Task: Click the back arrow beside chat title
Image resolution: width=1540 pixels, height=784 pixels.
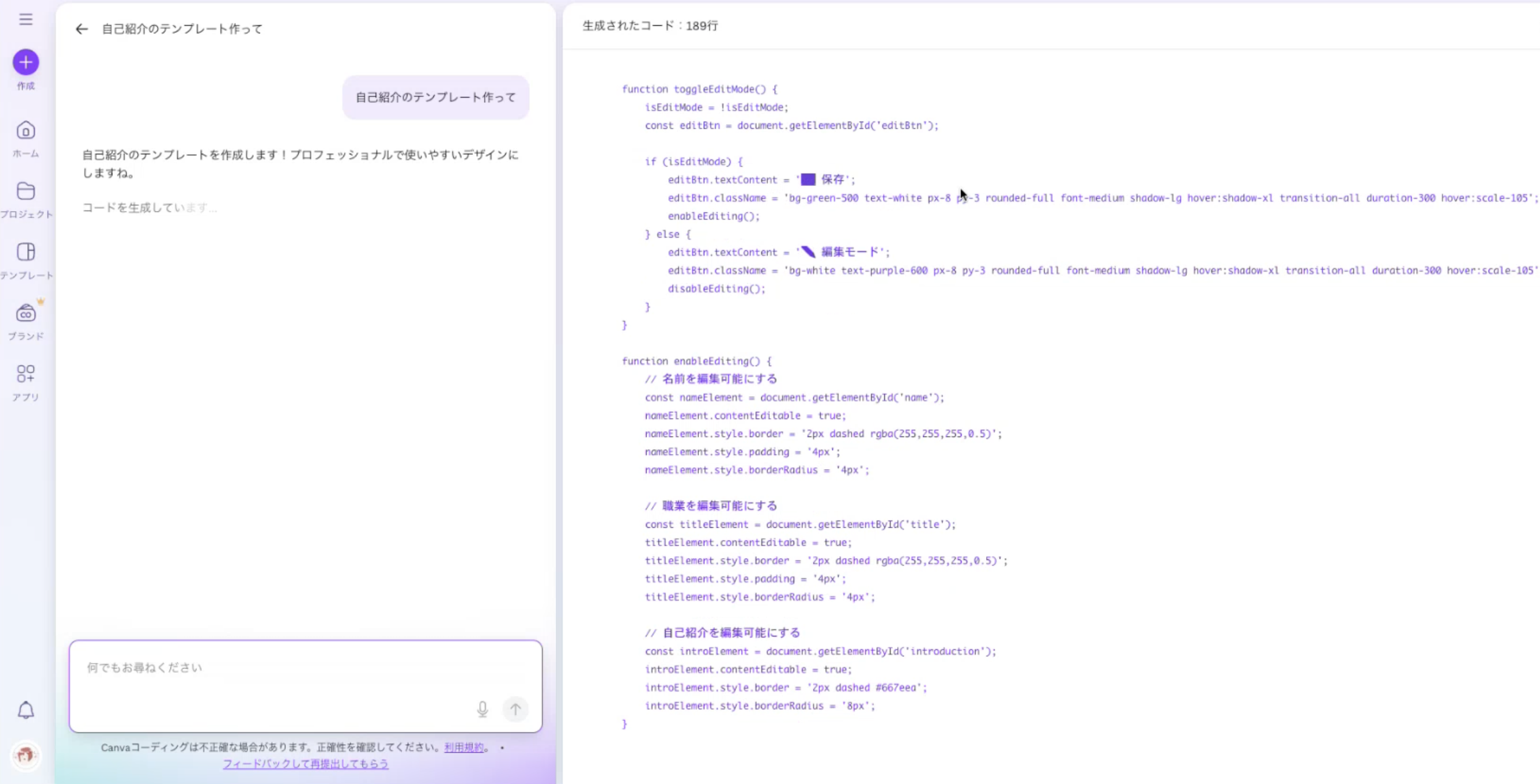Action: pos(82,29)
